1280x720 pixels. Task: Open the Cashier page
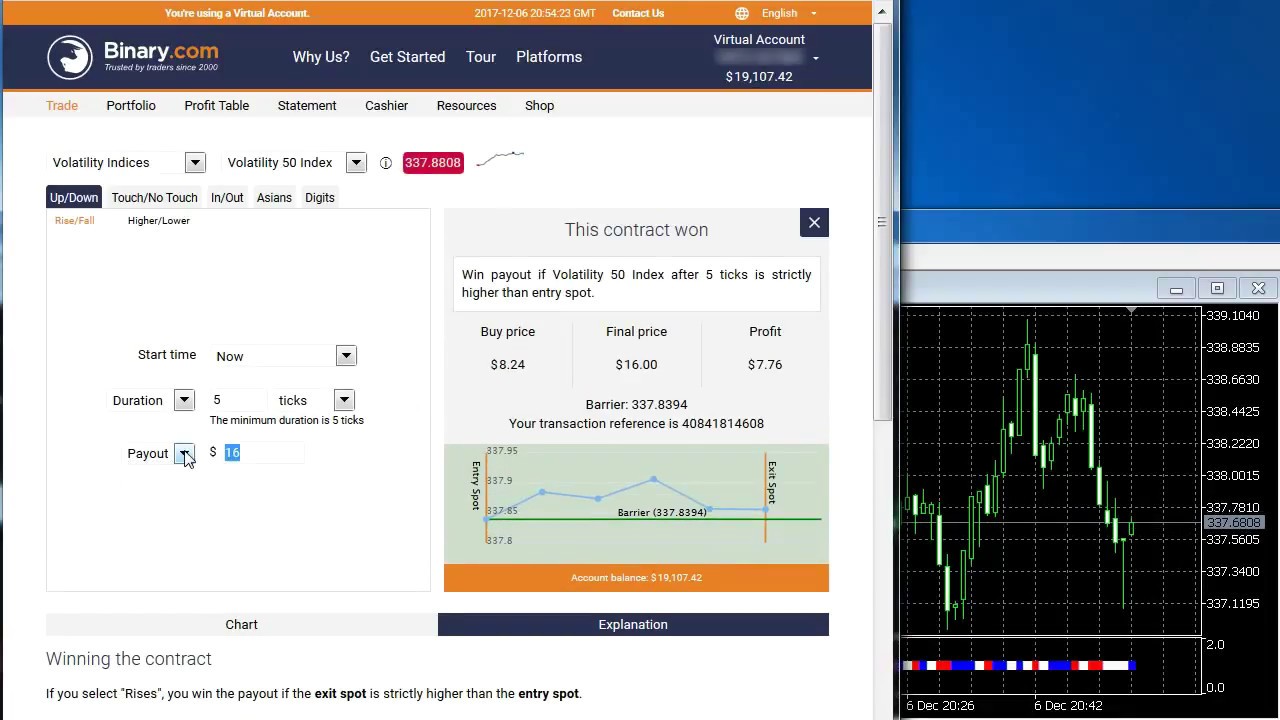(x=386, y=105)
